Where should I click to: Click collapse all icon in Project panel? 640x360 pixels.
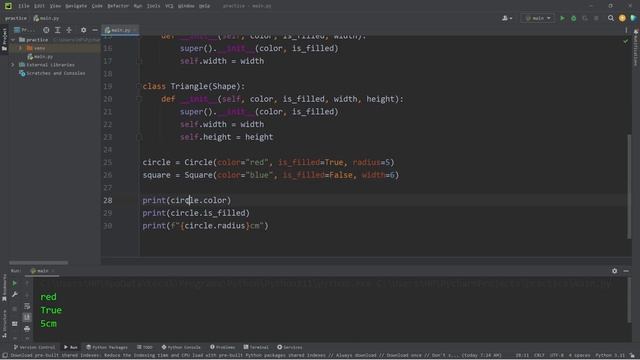coord(69,30)
